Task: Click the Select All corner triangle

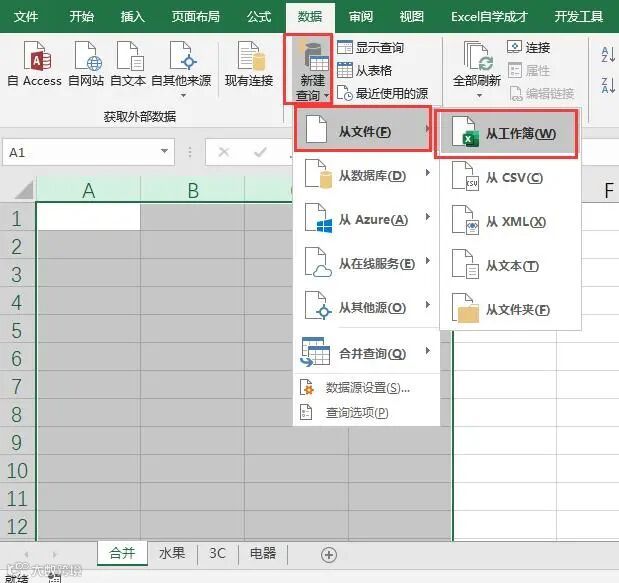Action: (24, 189)
